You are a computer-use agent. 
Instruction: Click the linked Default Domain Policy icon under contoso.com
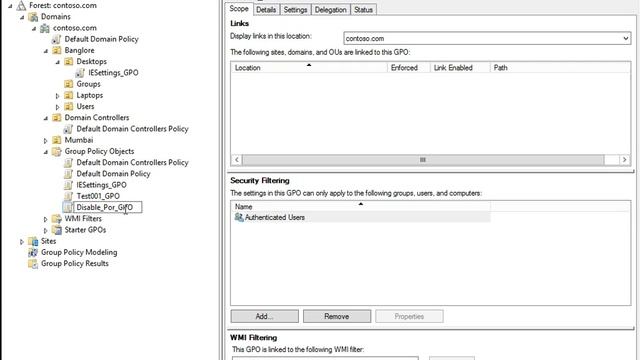(x=56, y=39)
